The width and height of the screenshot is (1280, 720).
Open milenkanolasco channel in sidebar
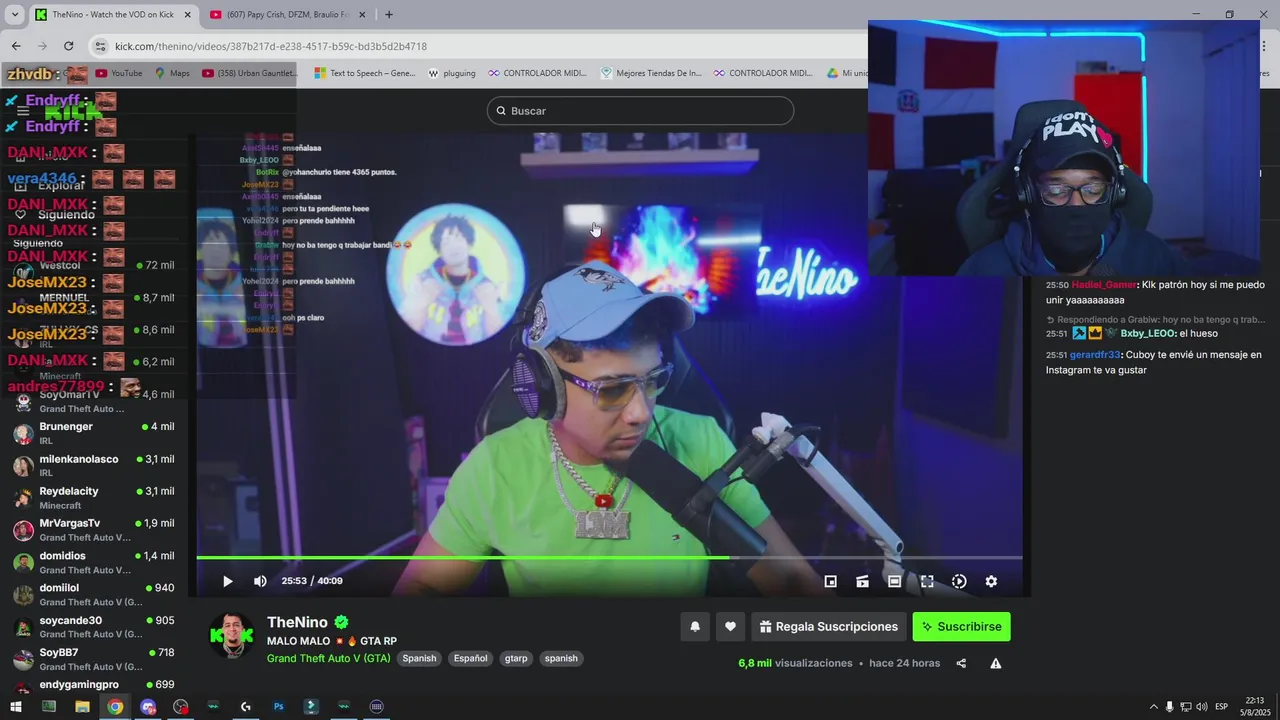(94, 465)
